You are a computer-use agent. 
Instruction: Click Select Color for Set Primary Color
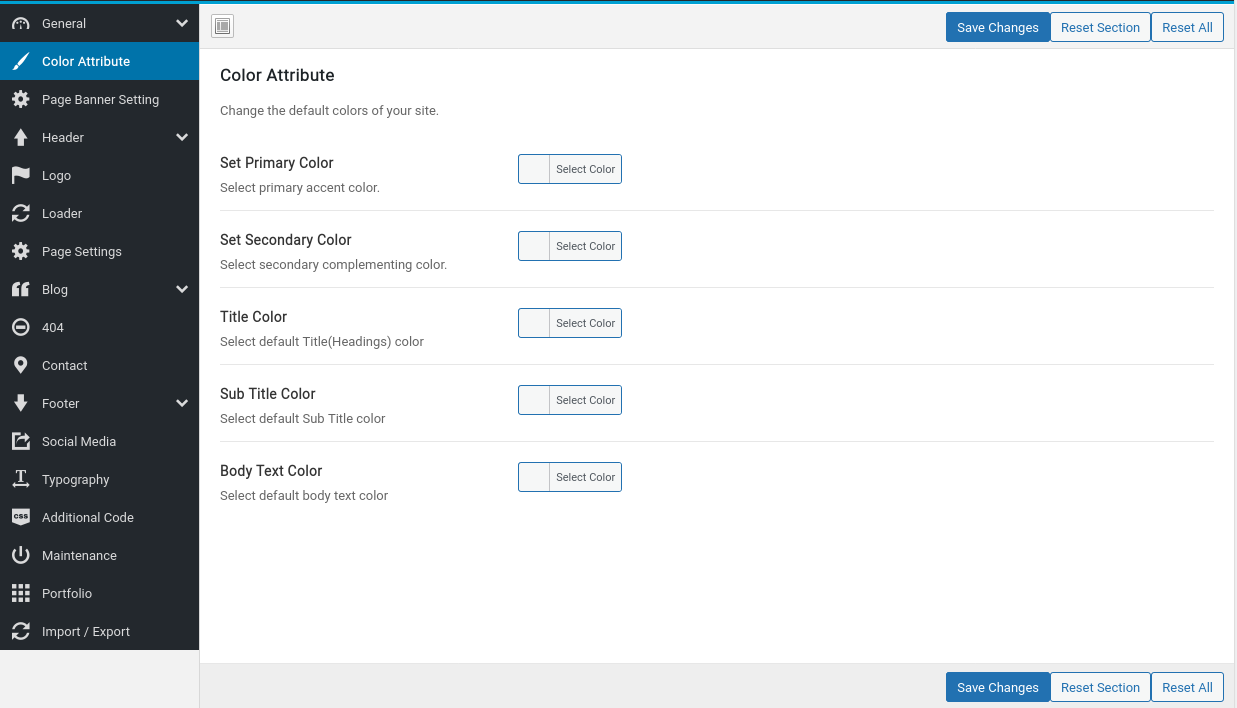tap(585, 169)
